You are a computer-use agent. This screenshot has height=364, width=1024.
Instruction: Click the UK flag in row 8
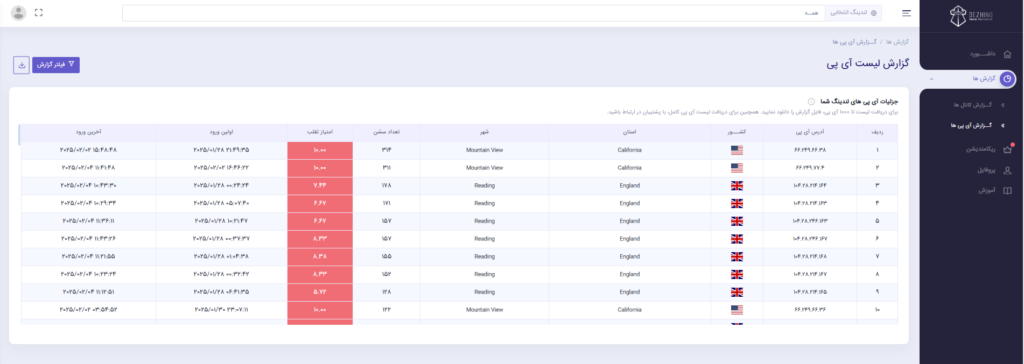click(x=737, y=274)
